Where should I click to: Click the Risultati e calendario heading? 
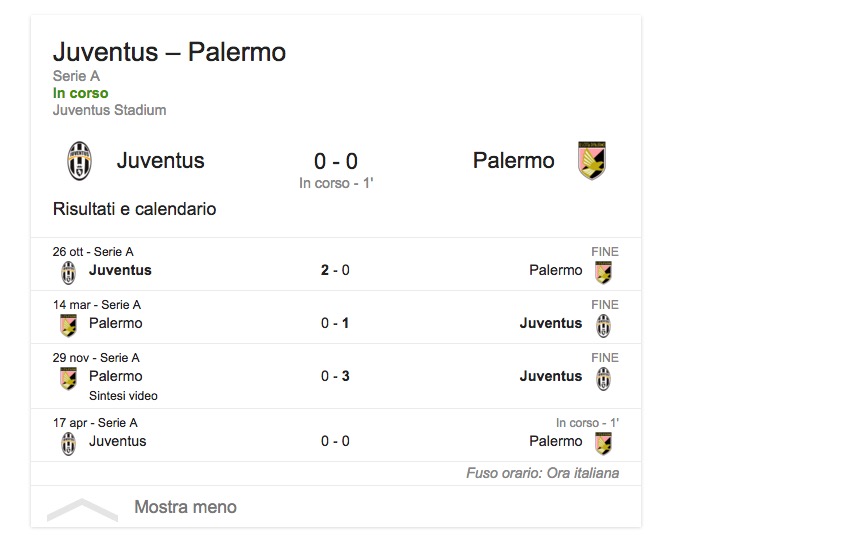pos(134,209)
